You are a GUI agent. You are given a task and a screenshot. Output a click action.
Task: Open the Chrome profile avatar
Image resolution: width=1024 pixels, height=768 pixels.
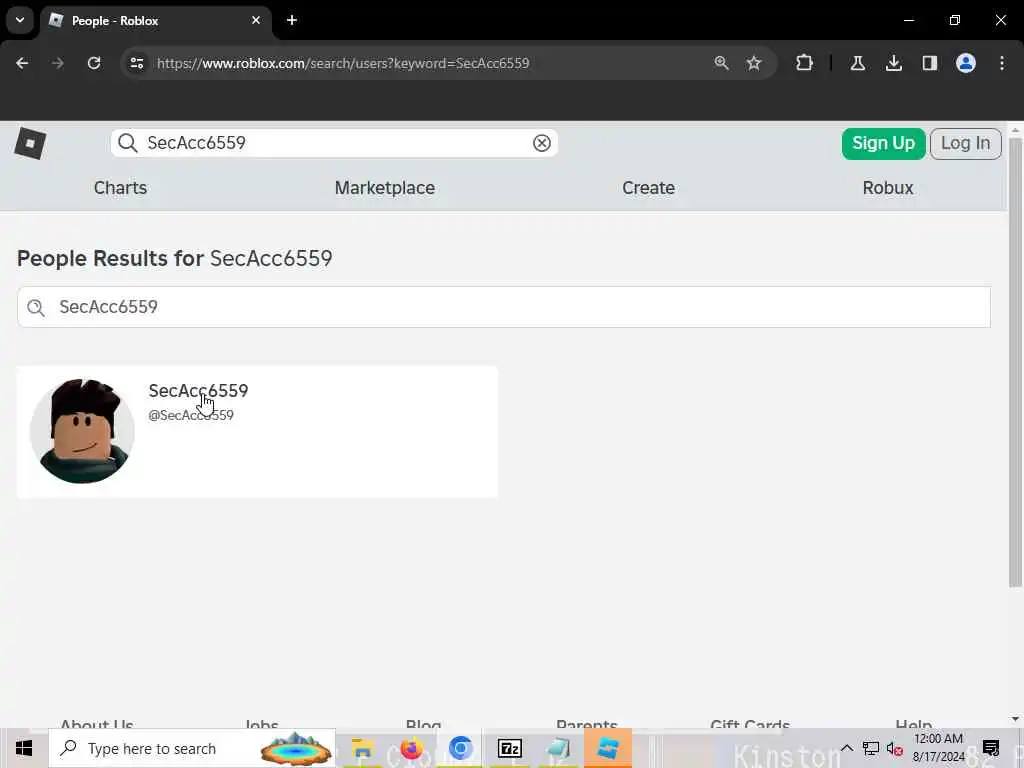point(965,63)
